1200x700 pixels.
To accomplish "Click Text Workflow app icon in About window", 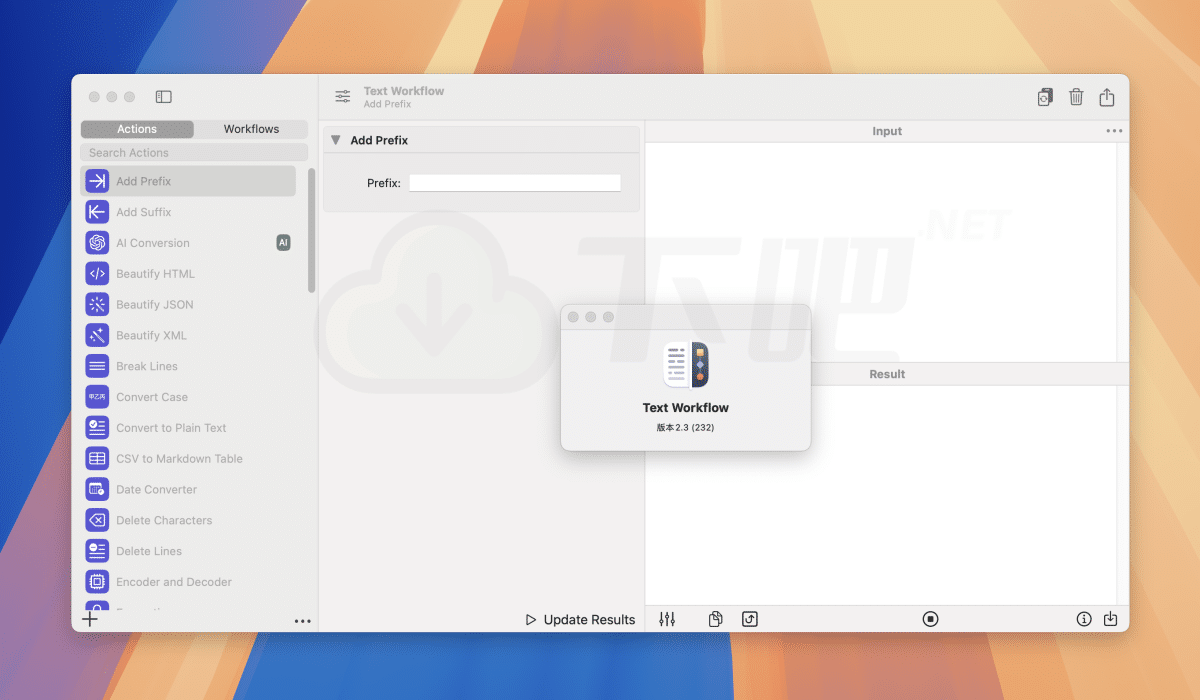I will click(x=686, y=365).
